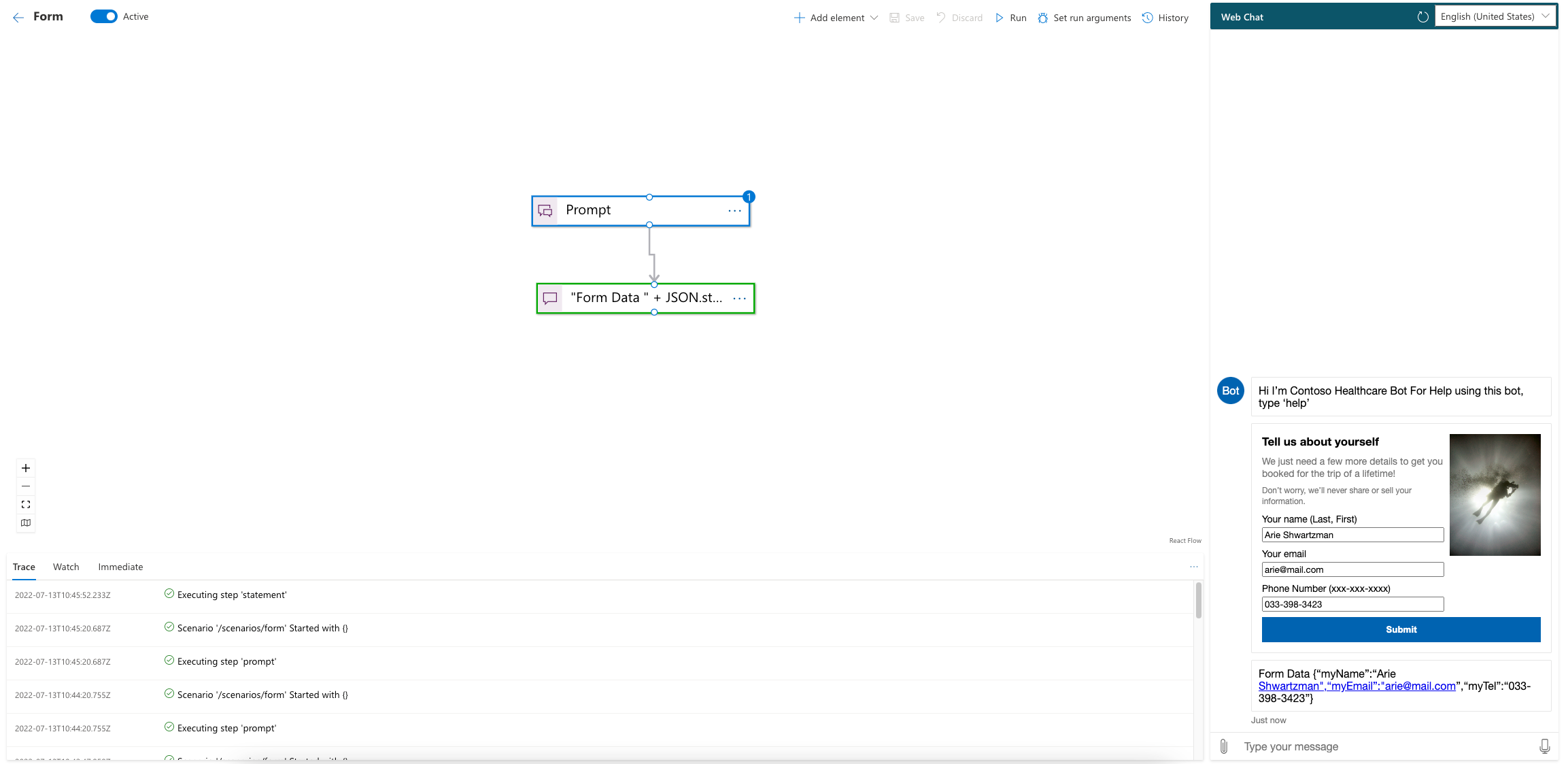The image size is (1568, 764).
Task: Click the plus icon of Add element
Action: tap(799, 18)
